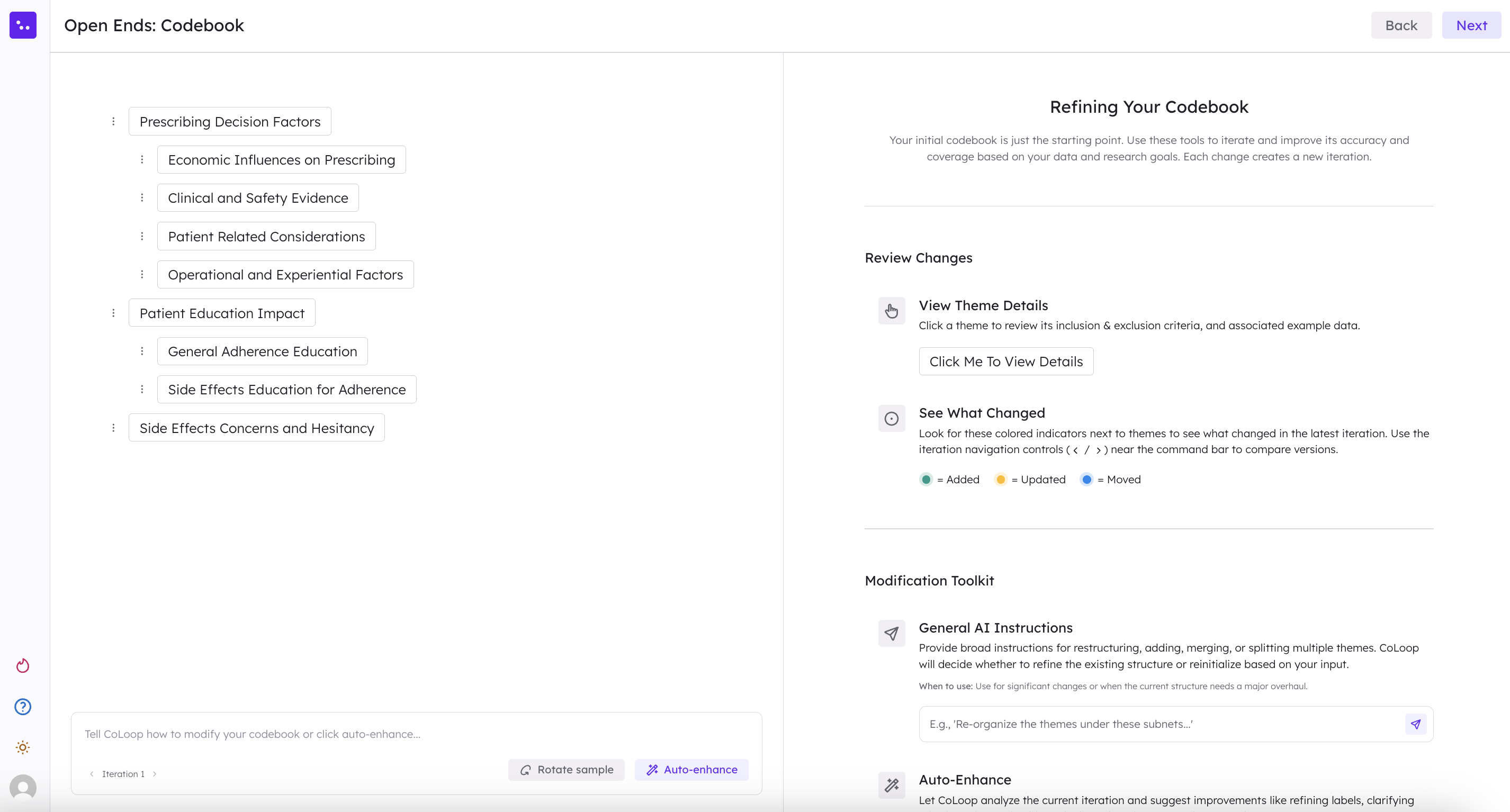Select Side Effects Education for Adherence theme
Screen dimensions: 1510x812
(x=286, y=389)
